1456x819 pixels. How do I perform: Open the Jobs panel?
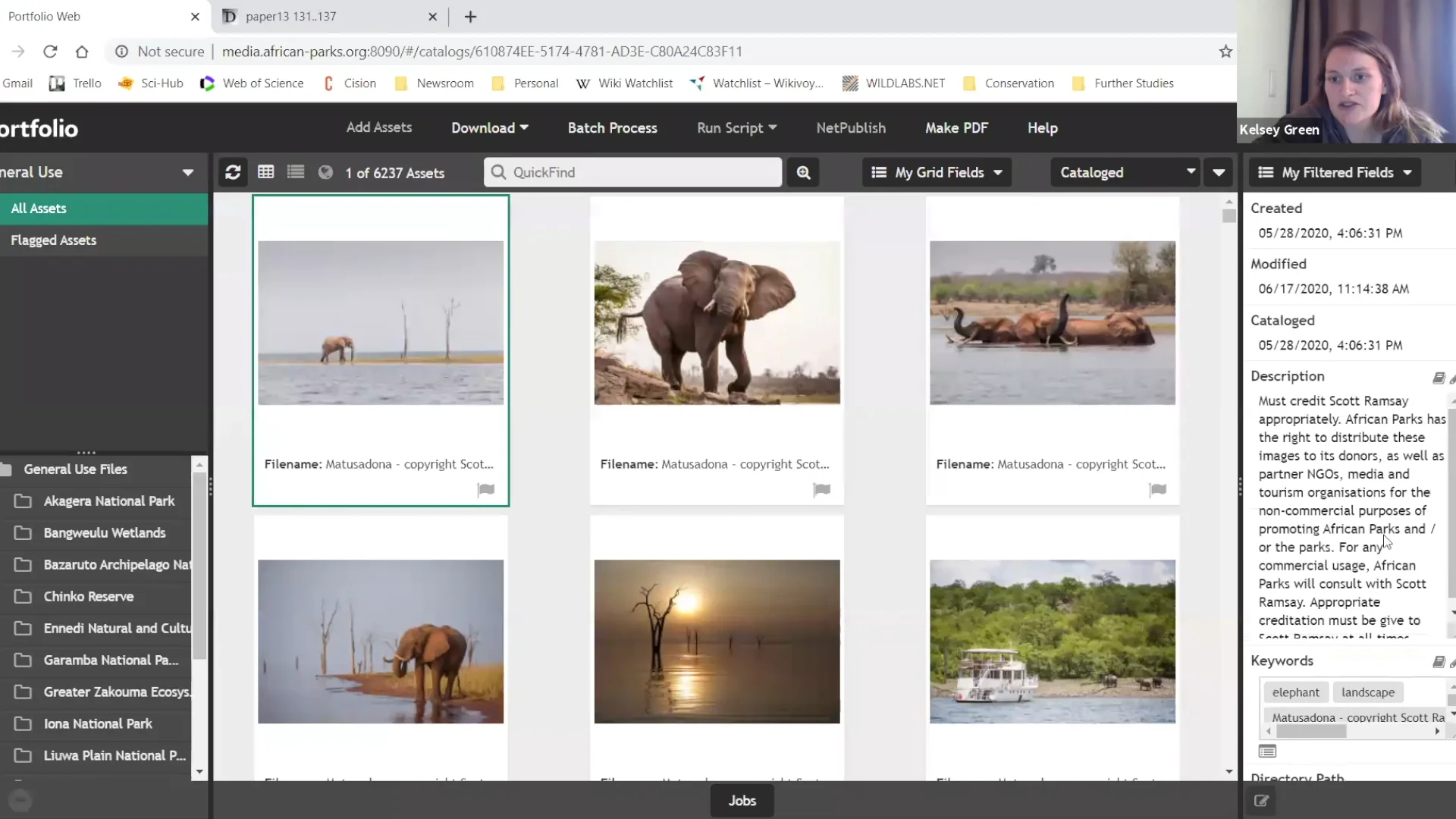[742, 800]
